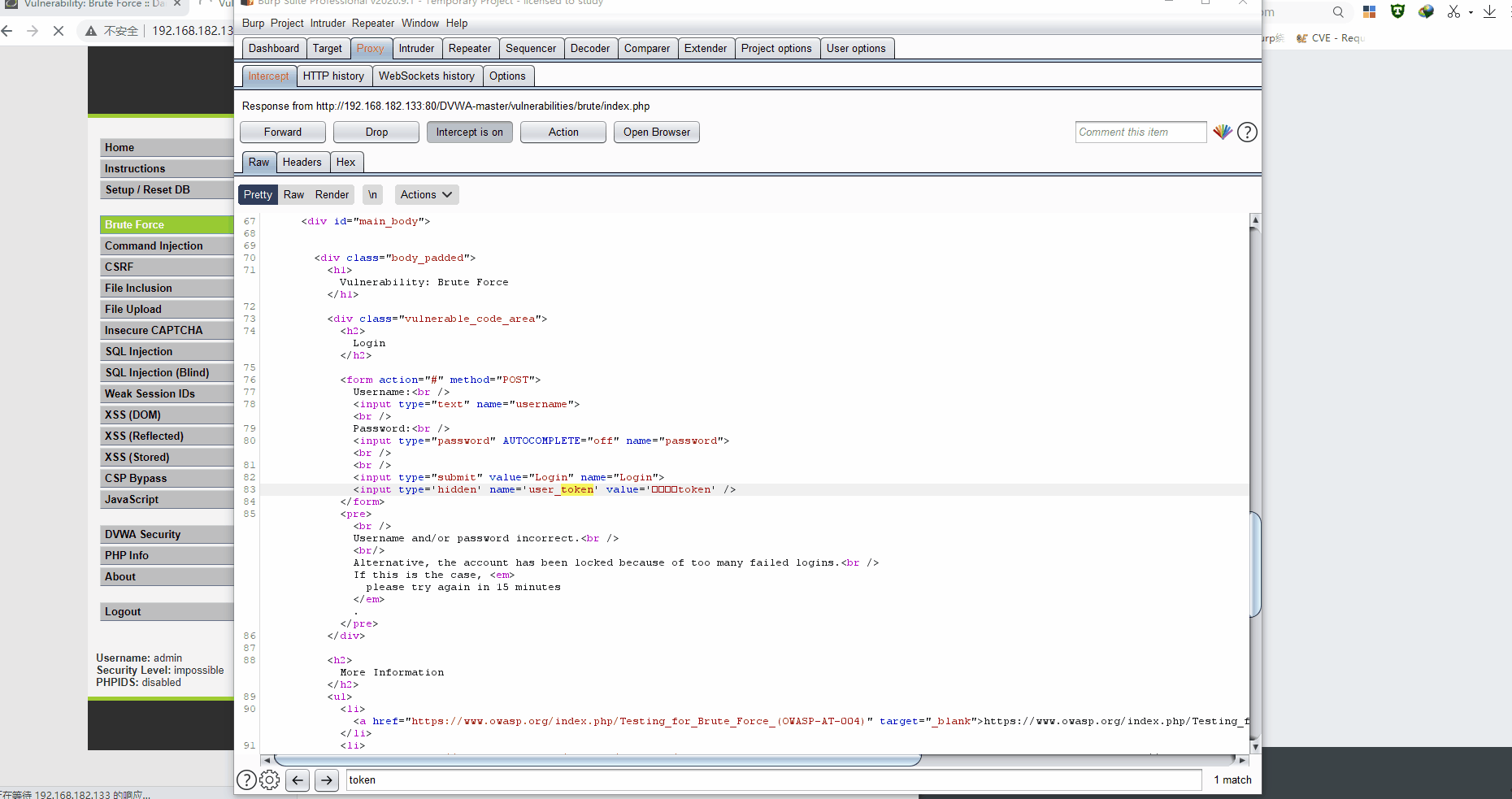This screenshot has width=1512, height=799.
Task: Open the Window menu
Action: (x=420, y=24)
